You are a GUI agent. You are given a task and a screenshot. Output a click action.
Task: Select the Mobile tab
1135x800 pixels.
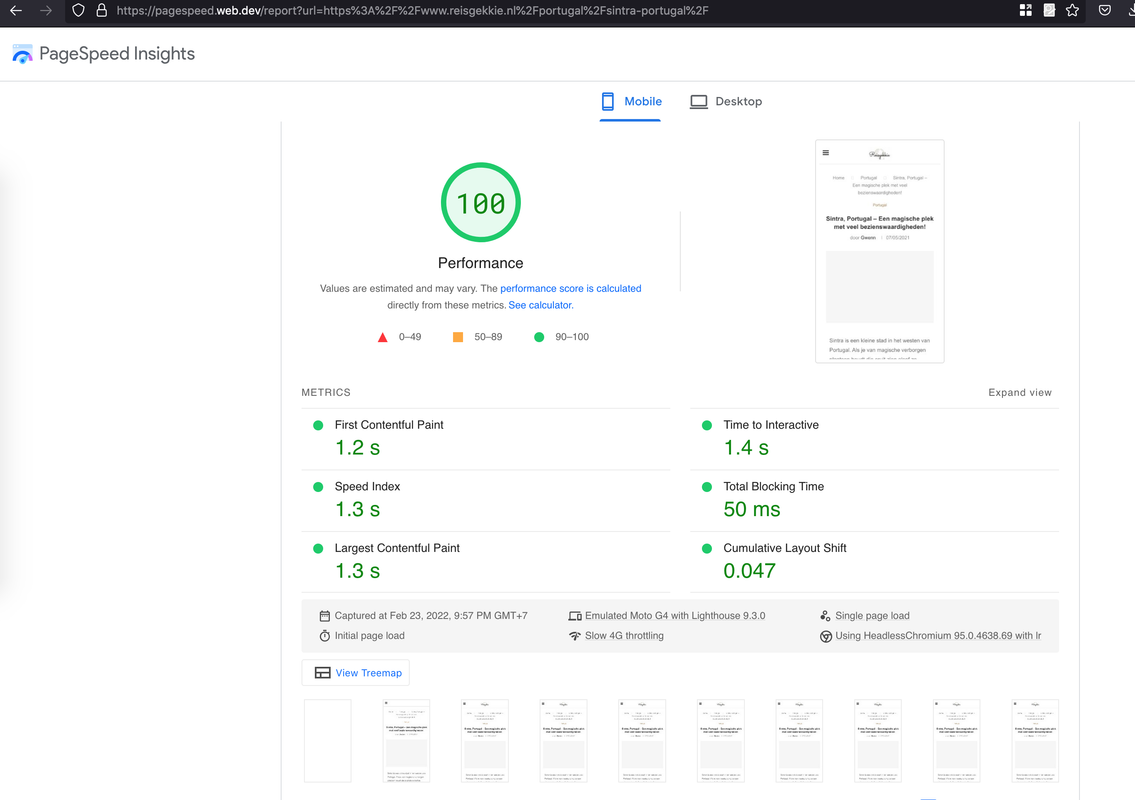coord(630,101)
